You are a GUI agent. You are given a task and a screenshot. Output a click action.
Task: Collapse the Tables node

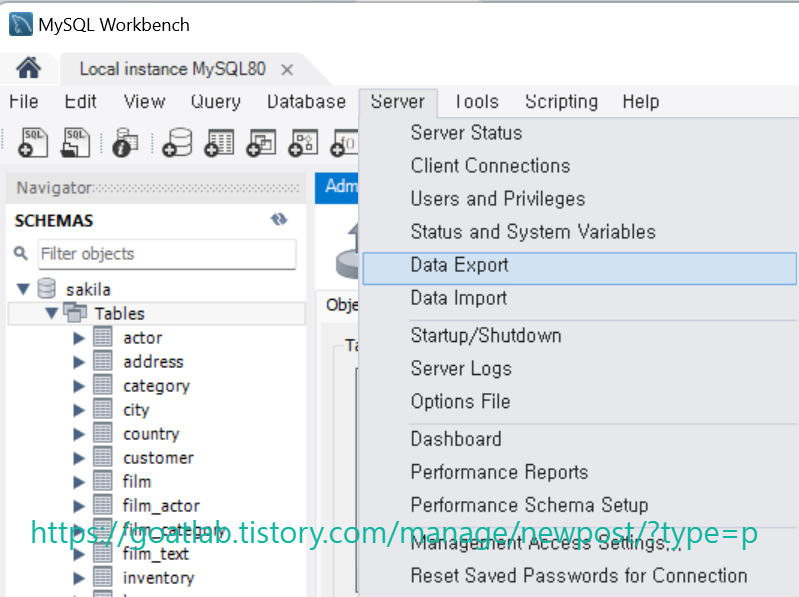point(51,313)
